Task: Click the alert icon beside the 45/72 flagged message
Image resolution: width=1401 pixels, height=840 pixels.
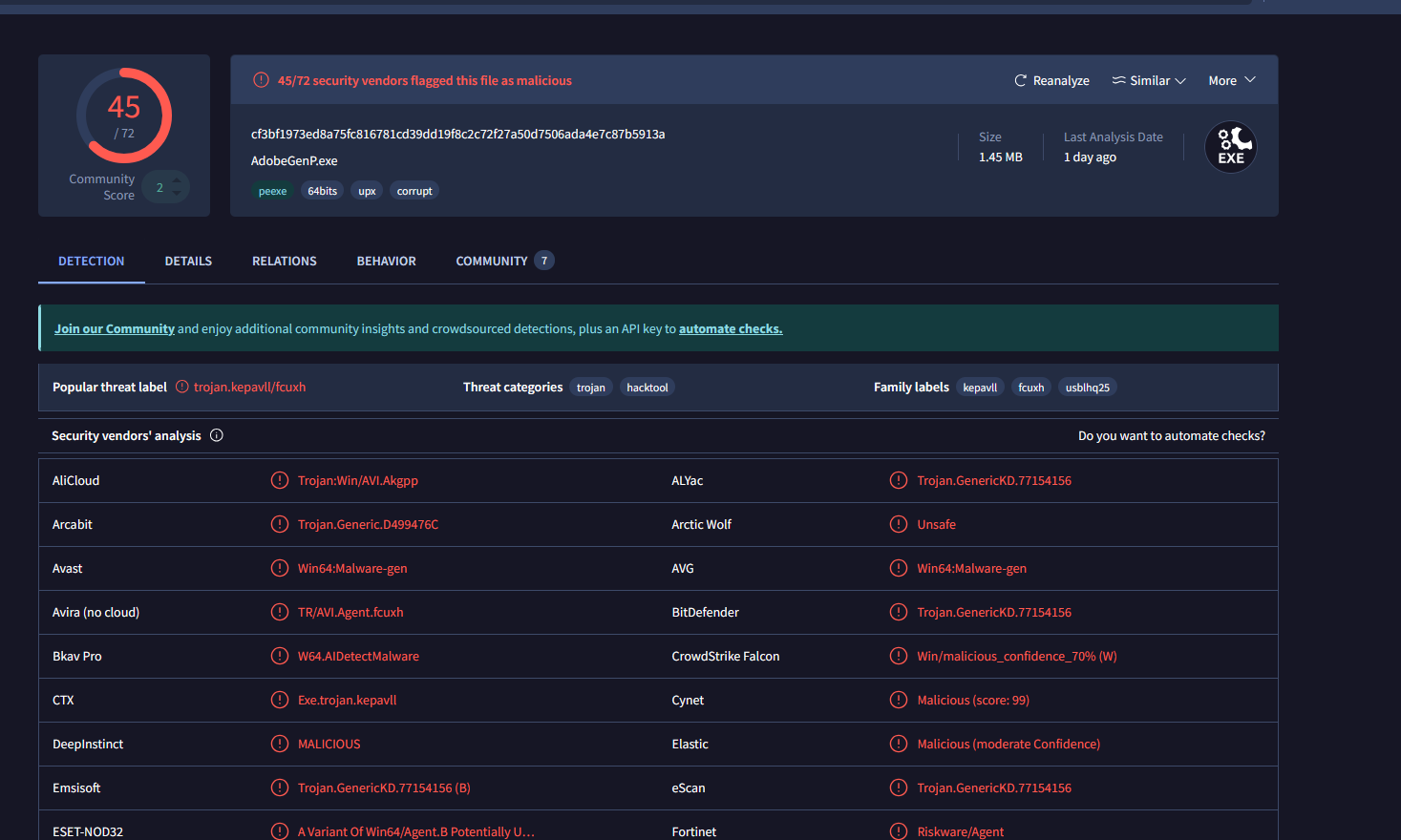Action: click(x=261, y=80)
